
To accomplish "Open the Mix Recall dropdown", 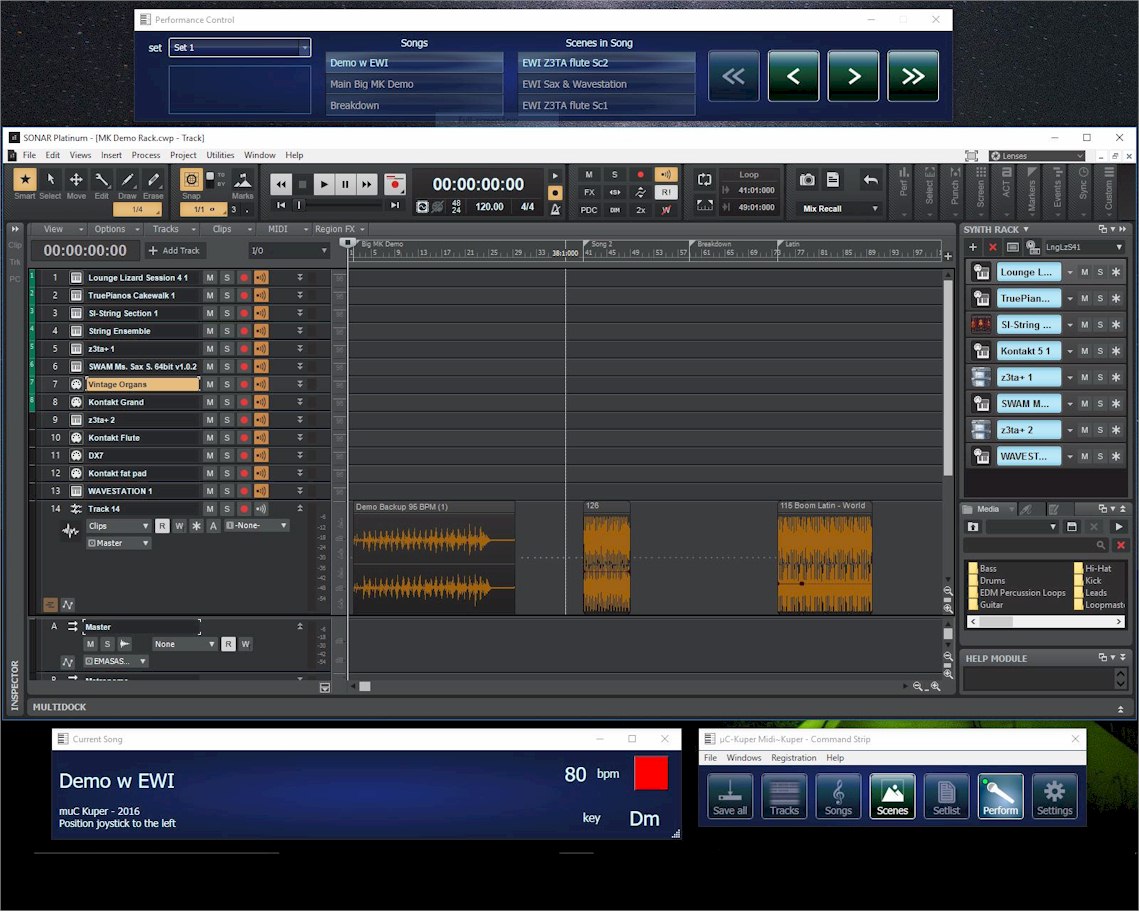I will (840, 209).
